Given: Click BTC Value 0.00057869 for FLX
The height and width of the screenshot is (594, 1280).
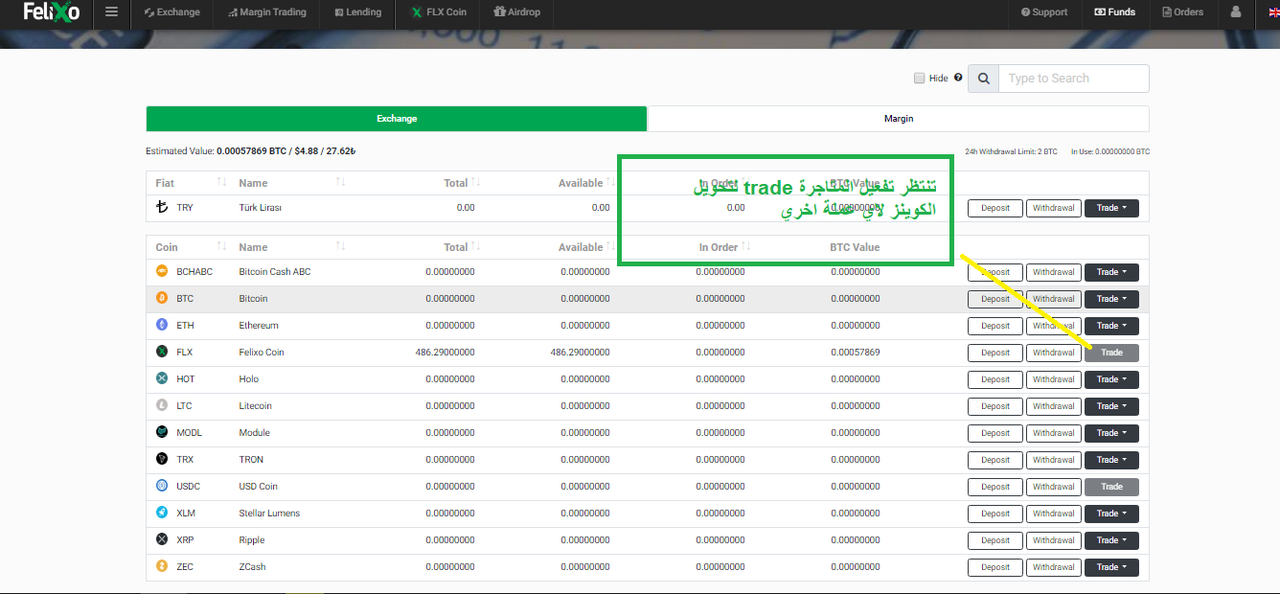Looking at the screenshot, I should 855,352.
